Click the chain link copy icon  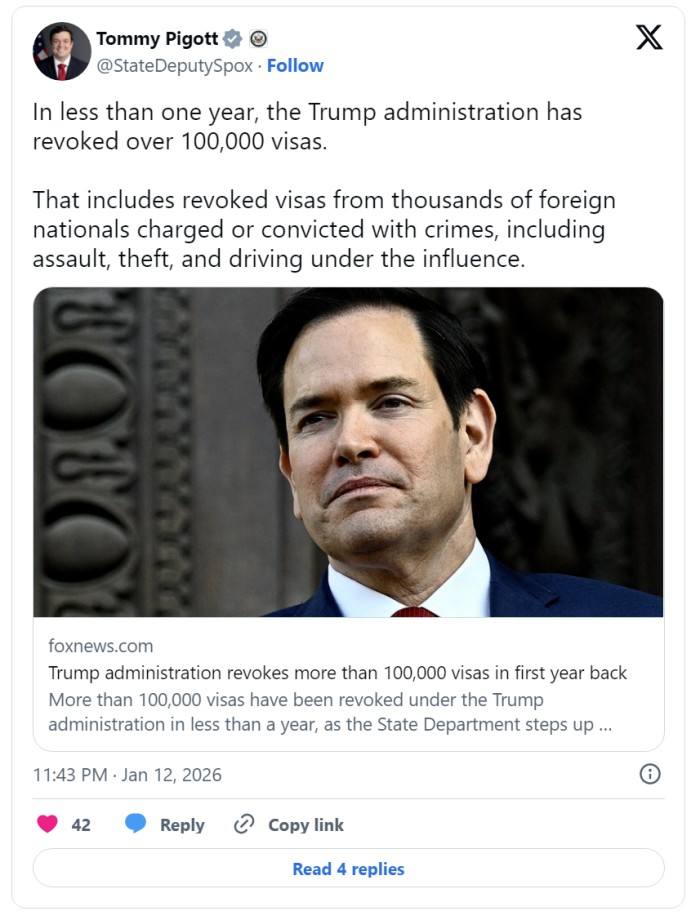(244, 825)
